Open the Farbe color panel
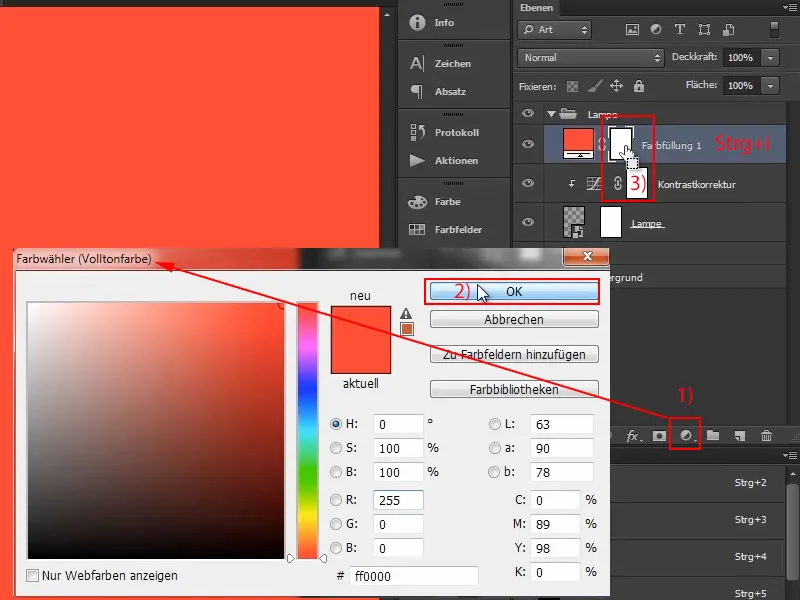800x600 pixels. coord(435,202)
